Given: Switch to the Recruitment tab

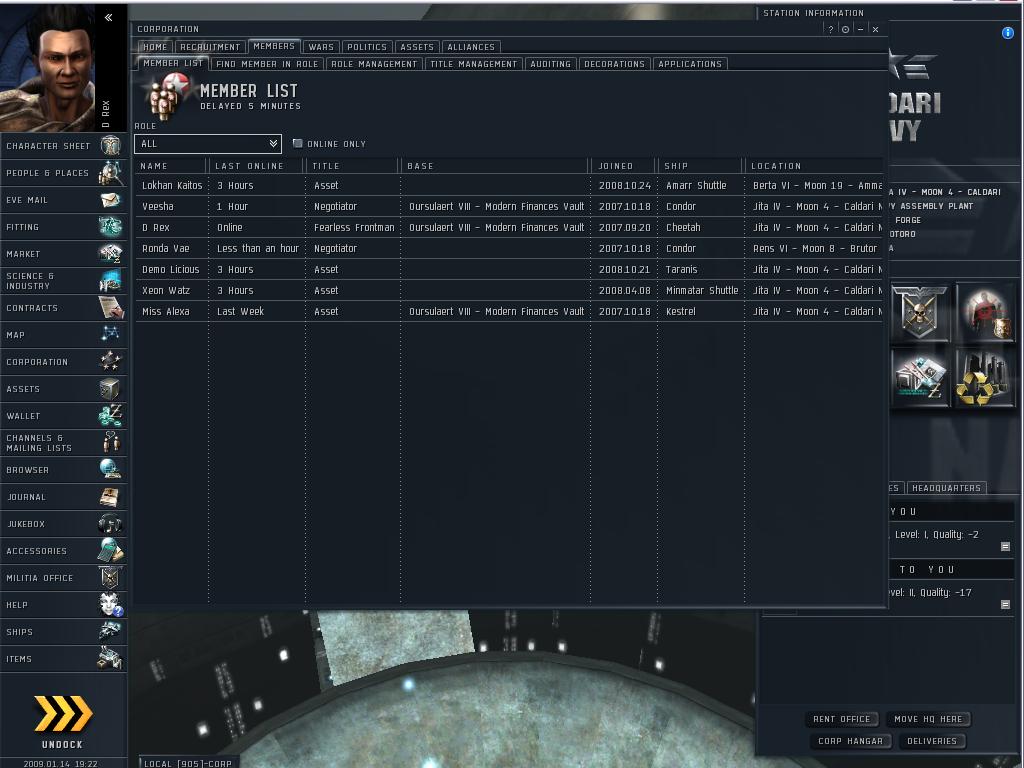Looking at the screenshot, I should point(210,47).
